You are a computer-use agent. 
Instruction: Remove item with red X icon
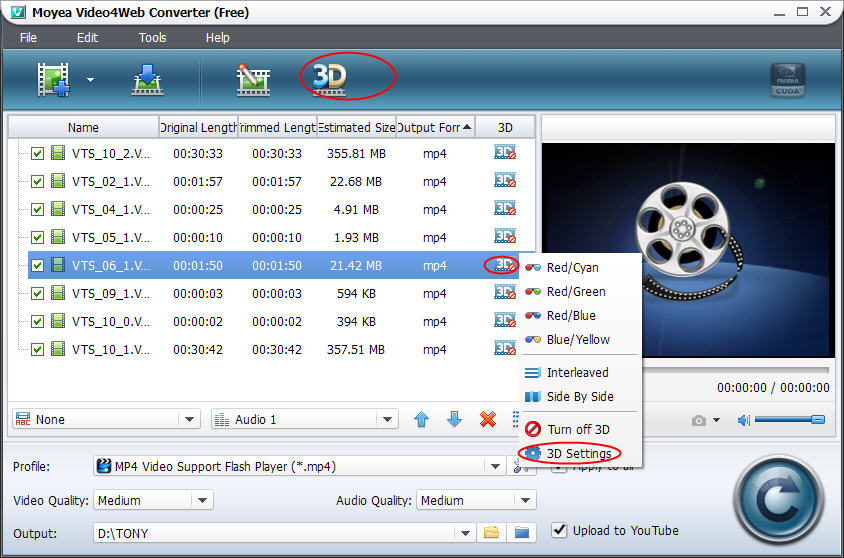pos(488,419)
